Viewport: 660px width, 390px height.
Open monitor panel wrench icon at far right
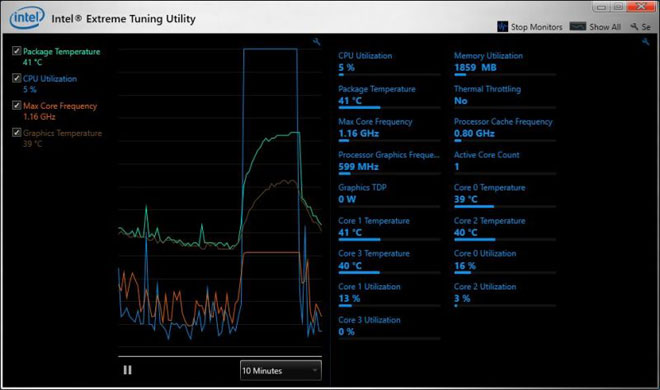click(x=646, y=42)
